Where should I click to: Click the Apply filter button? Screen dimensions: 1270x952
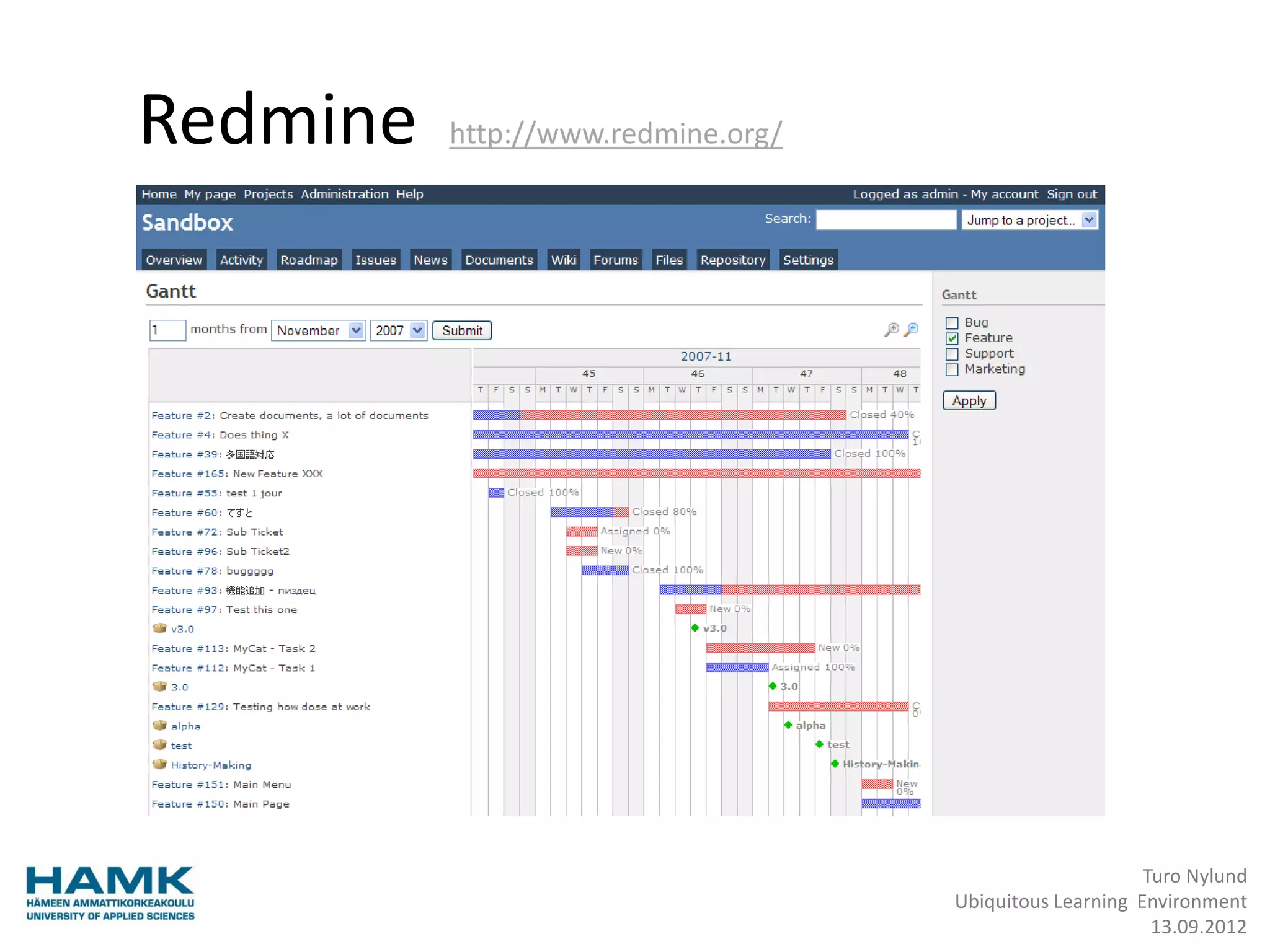click(969, 400)
